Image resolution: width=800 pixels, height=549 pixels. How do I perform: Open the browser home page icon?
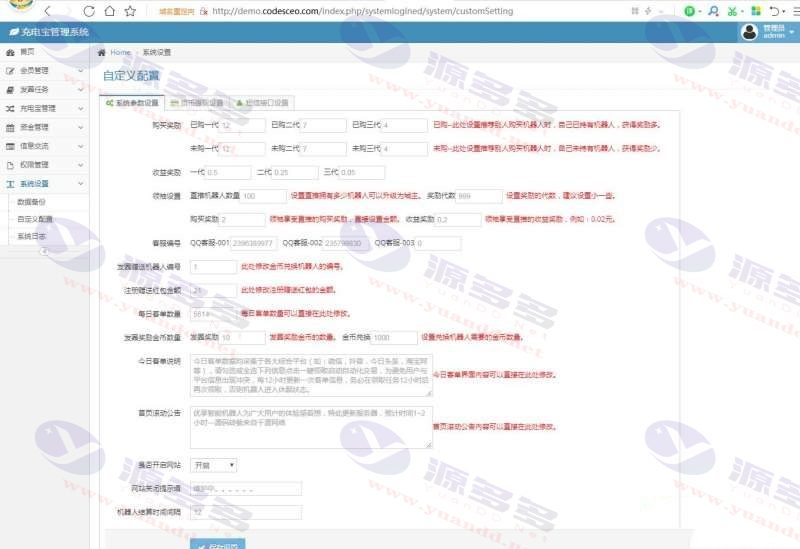109,11
